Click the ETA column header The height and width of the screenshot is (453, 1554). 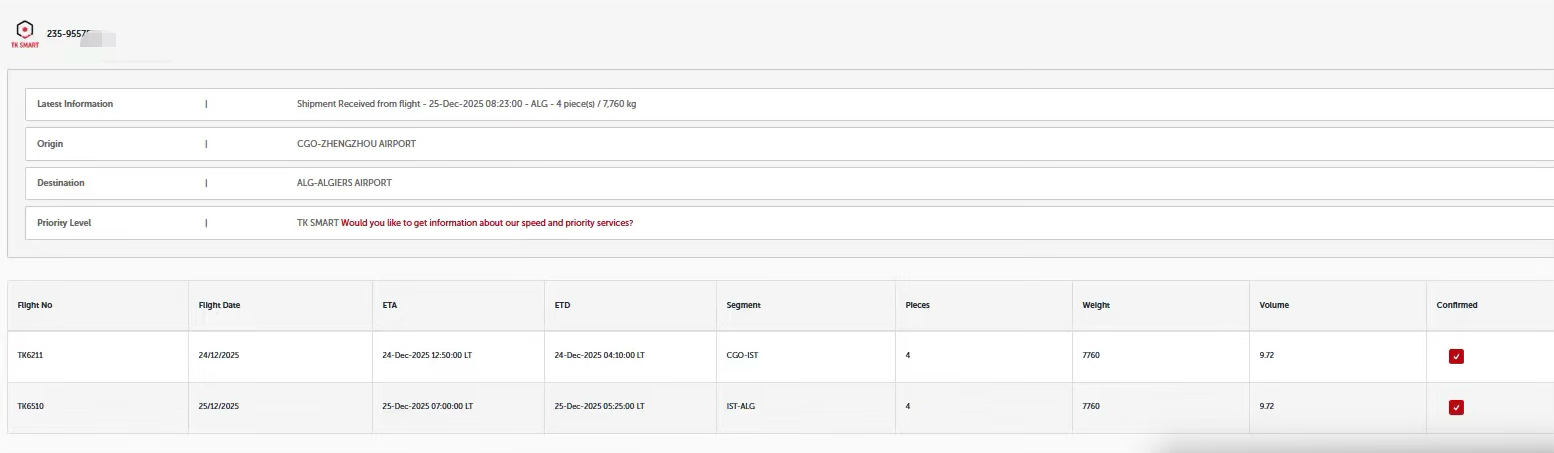390,305
